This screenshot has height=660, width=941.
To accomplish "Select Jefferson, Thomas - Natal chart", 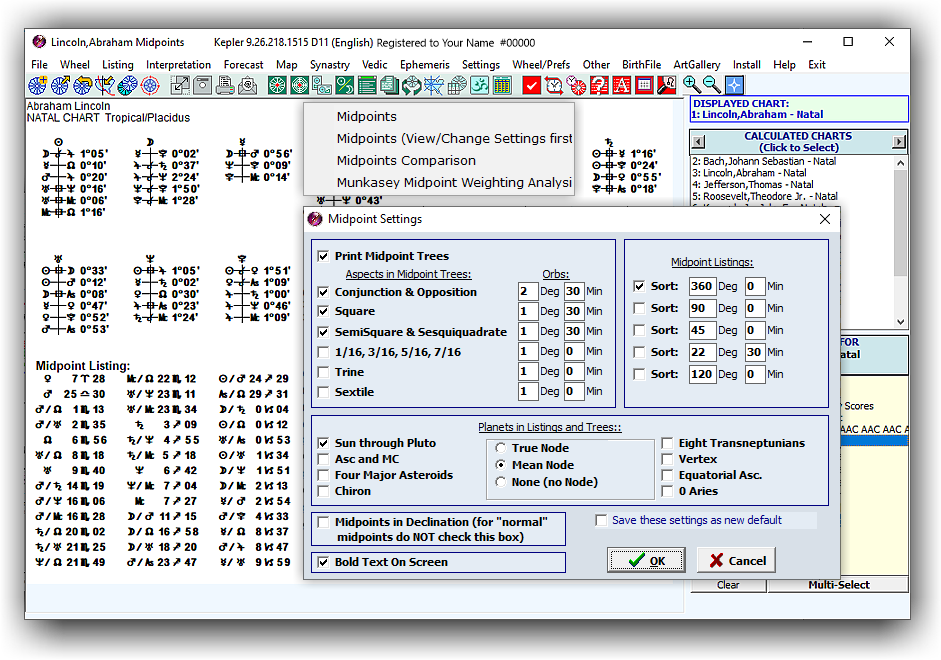I will click(753, 185).
